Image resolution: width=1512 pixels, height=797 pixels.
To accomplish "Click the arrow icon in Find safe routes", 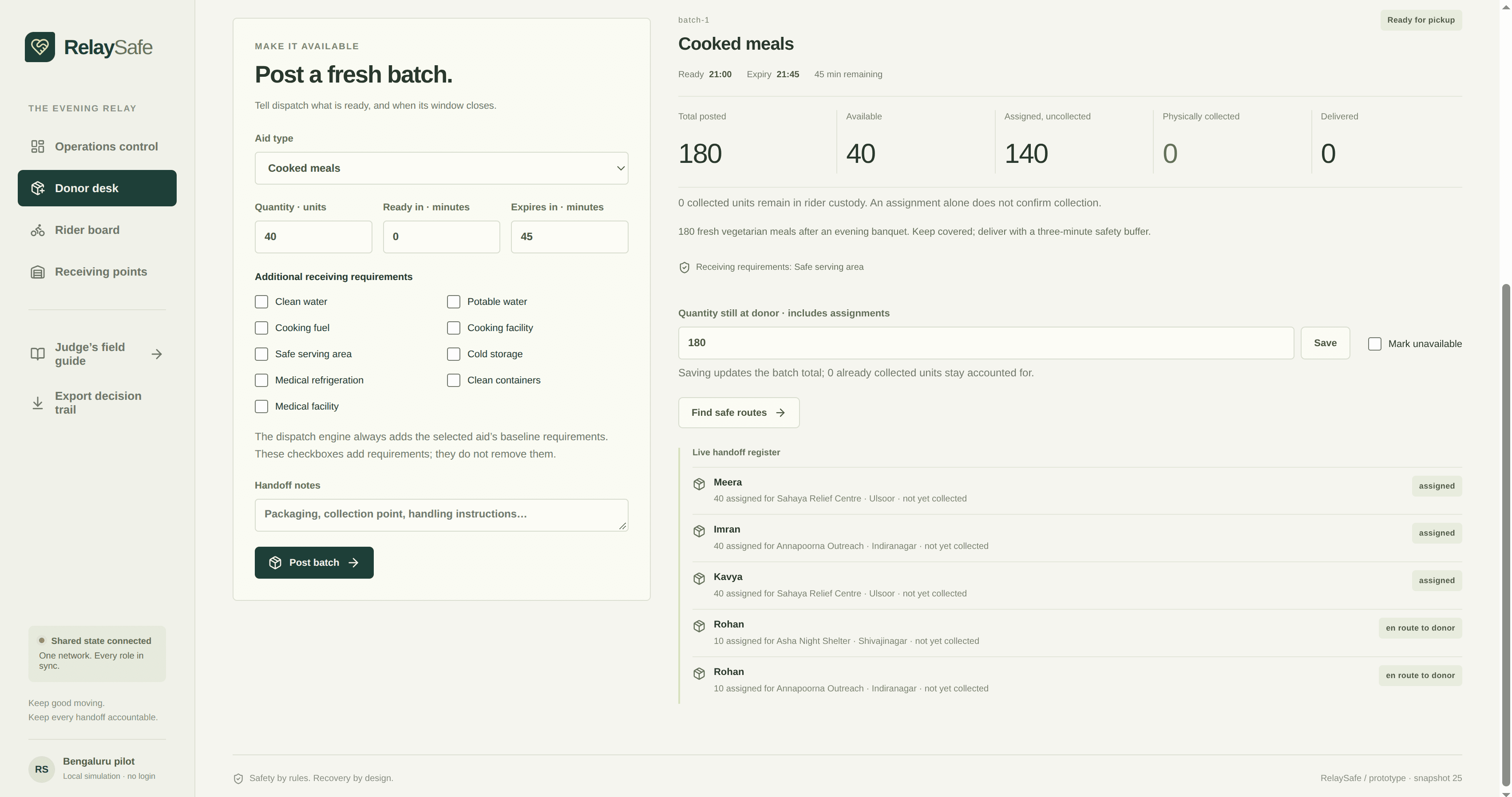I will coord(781,413).
